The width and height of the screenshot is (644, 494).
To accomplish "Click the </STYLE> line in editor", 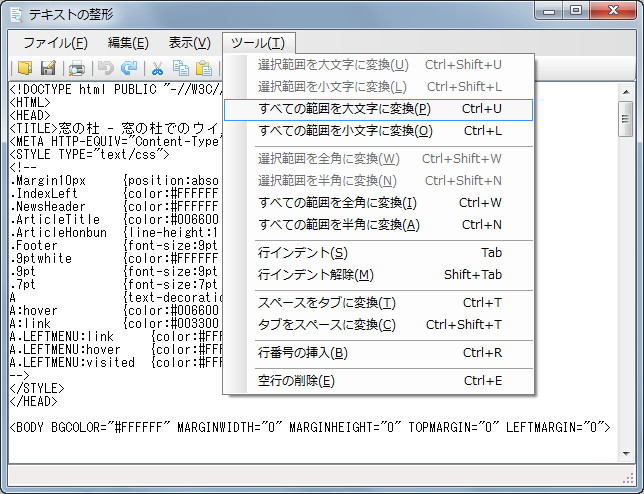I will [37, 388].
